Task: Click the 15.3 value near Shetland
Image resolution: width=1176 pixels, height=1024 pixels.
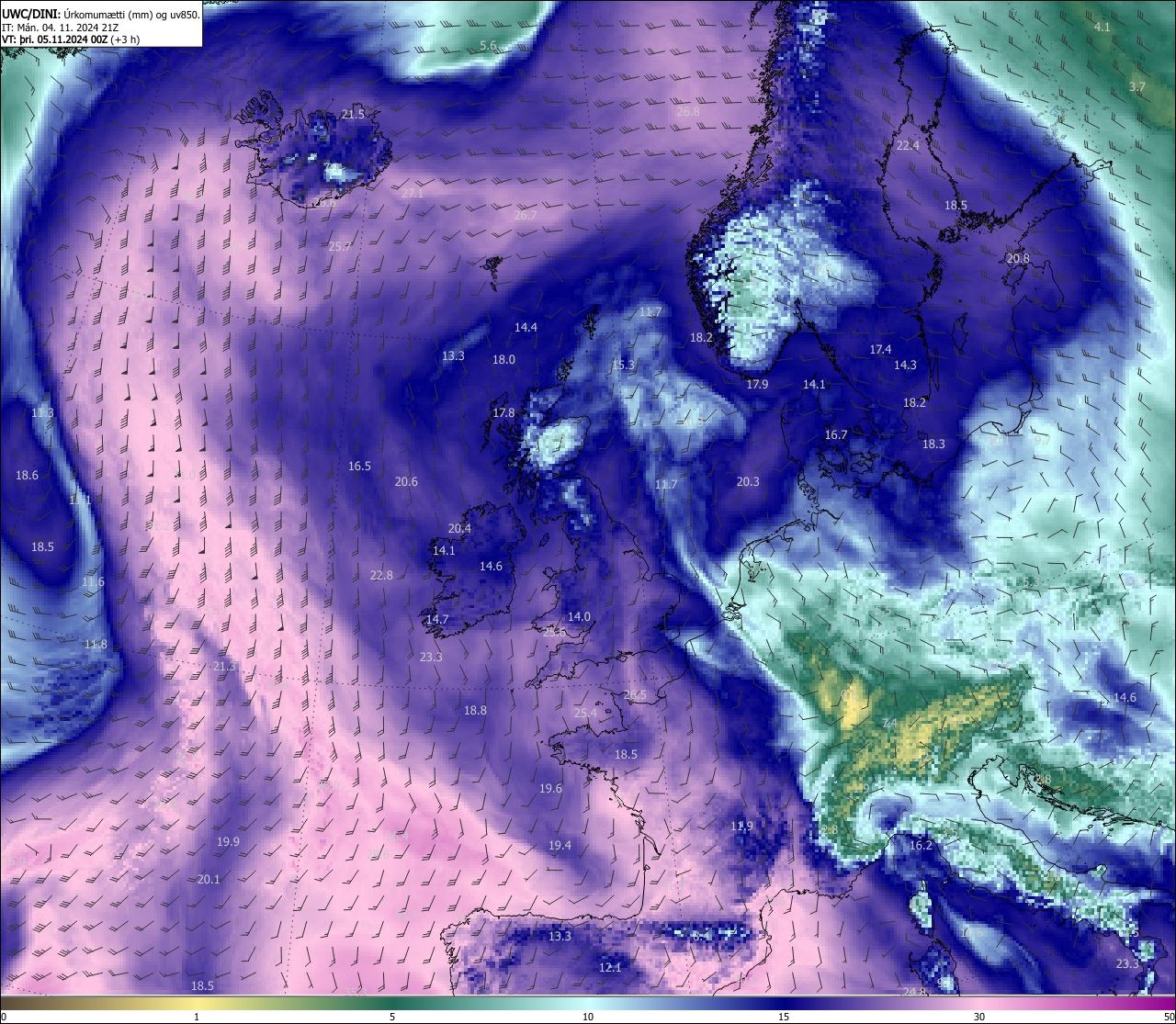Action: (x=623, y=365)
